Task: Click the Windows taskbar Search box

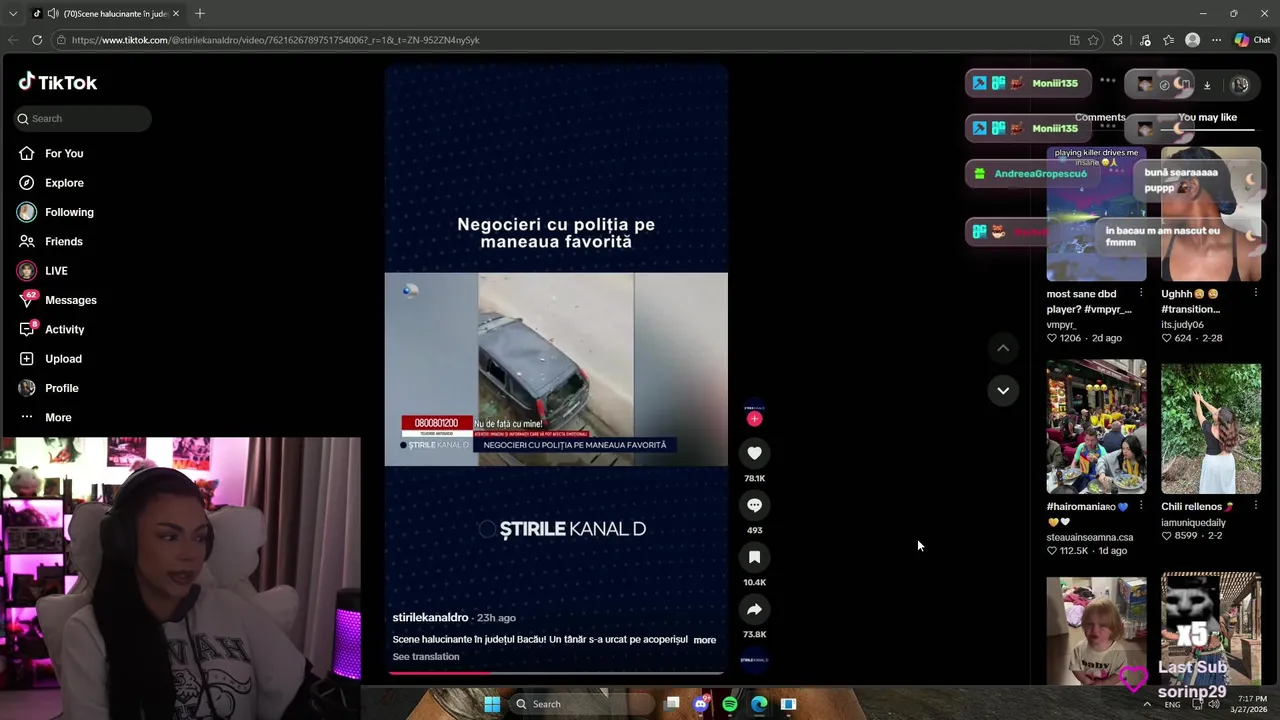Action: [580, 704]
